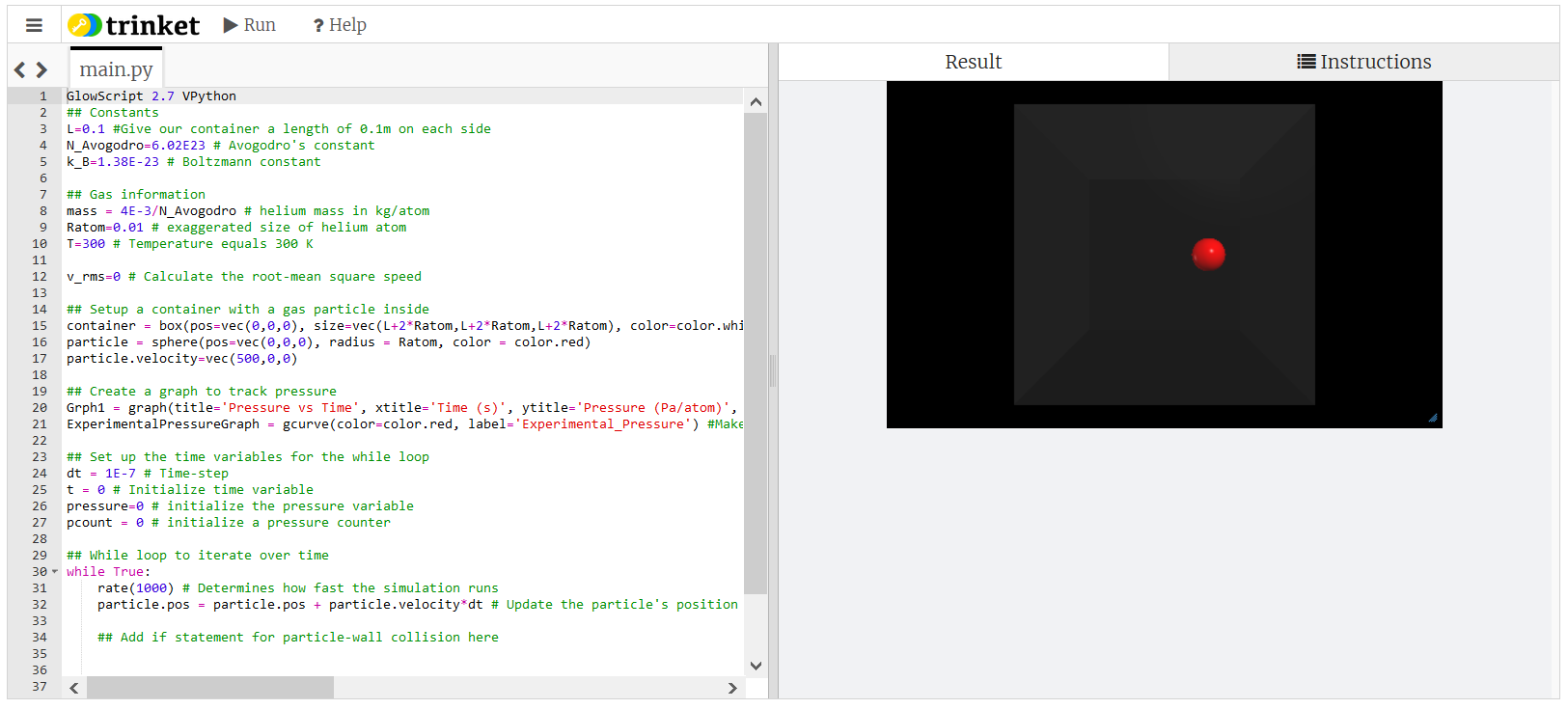
Task: Click the vertical editor scrollbar thumb
Action: pyautogui.click(x=756, y=352)
